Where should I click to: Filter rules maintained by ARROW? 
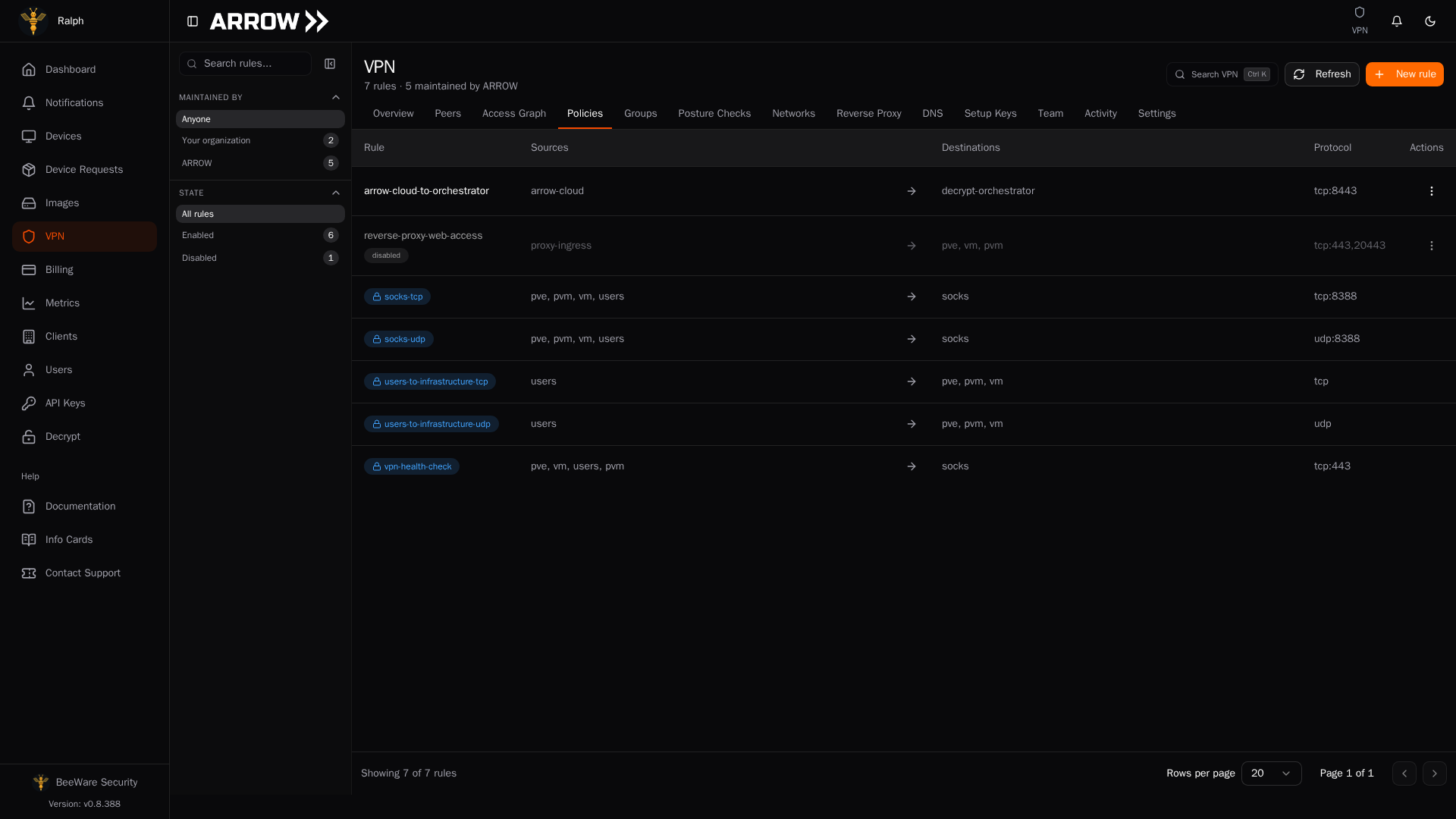[260, 163]
